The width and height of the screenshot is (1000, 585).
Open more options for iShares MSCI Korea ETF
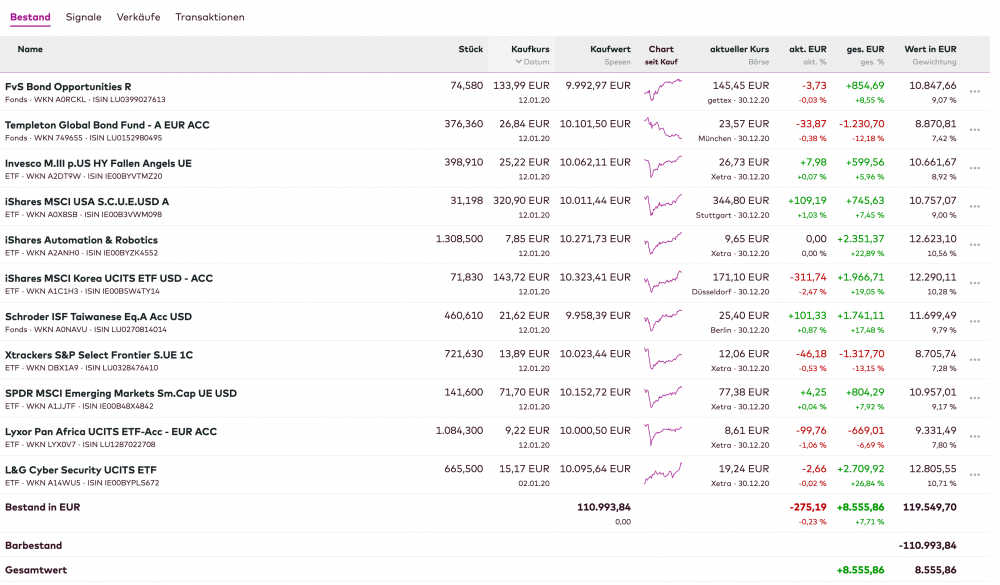(975, 283)
